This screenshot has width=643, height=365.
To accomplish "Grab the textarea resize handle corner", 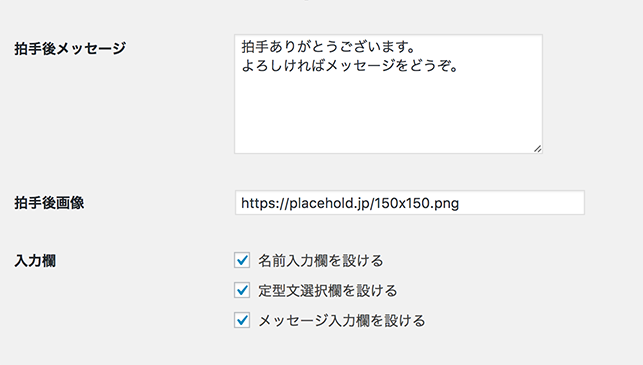I will tap(538, 149).
